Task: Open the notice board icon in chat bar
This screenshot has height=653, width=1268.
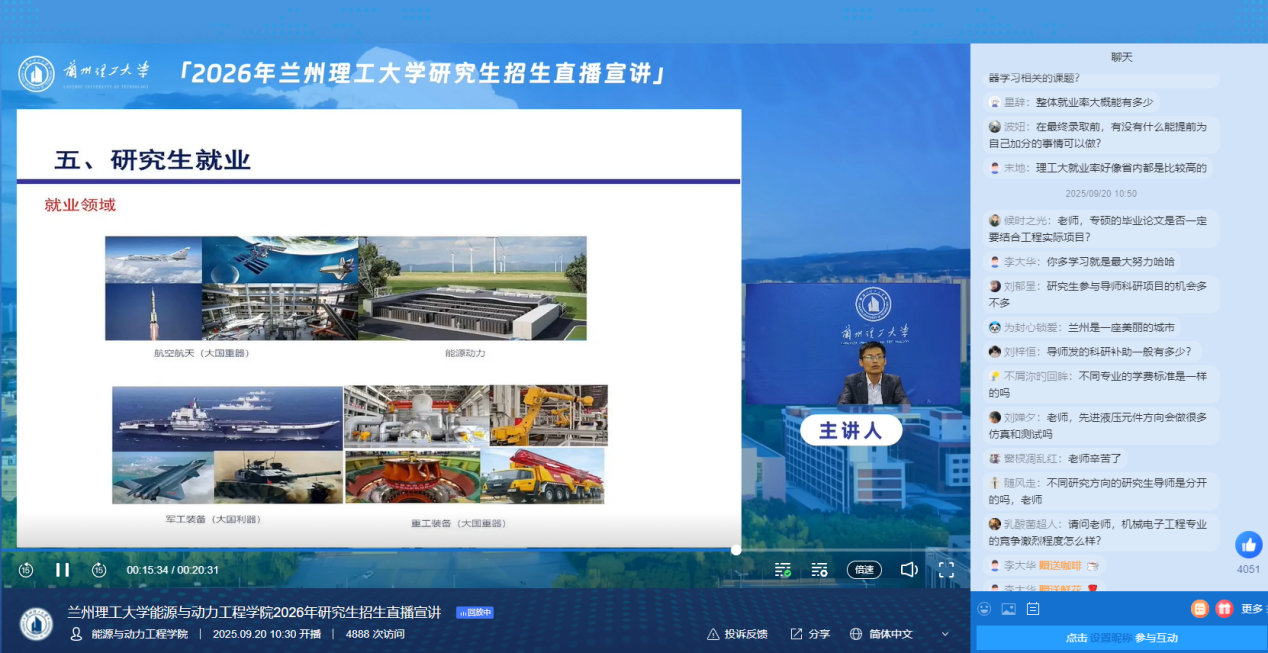Action: click(1033, 608)
